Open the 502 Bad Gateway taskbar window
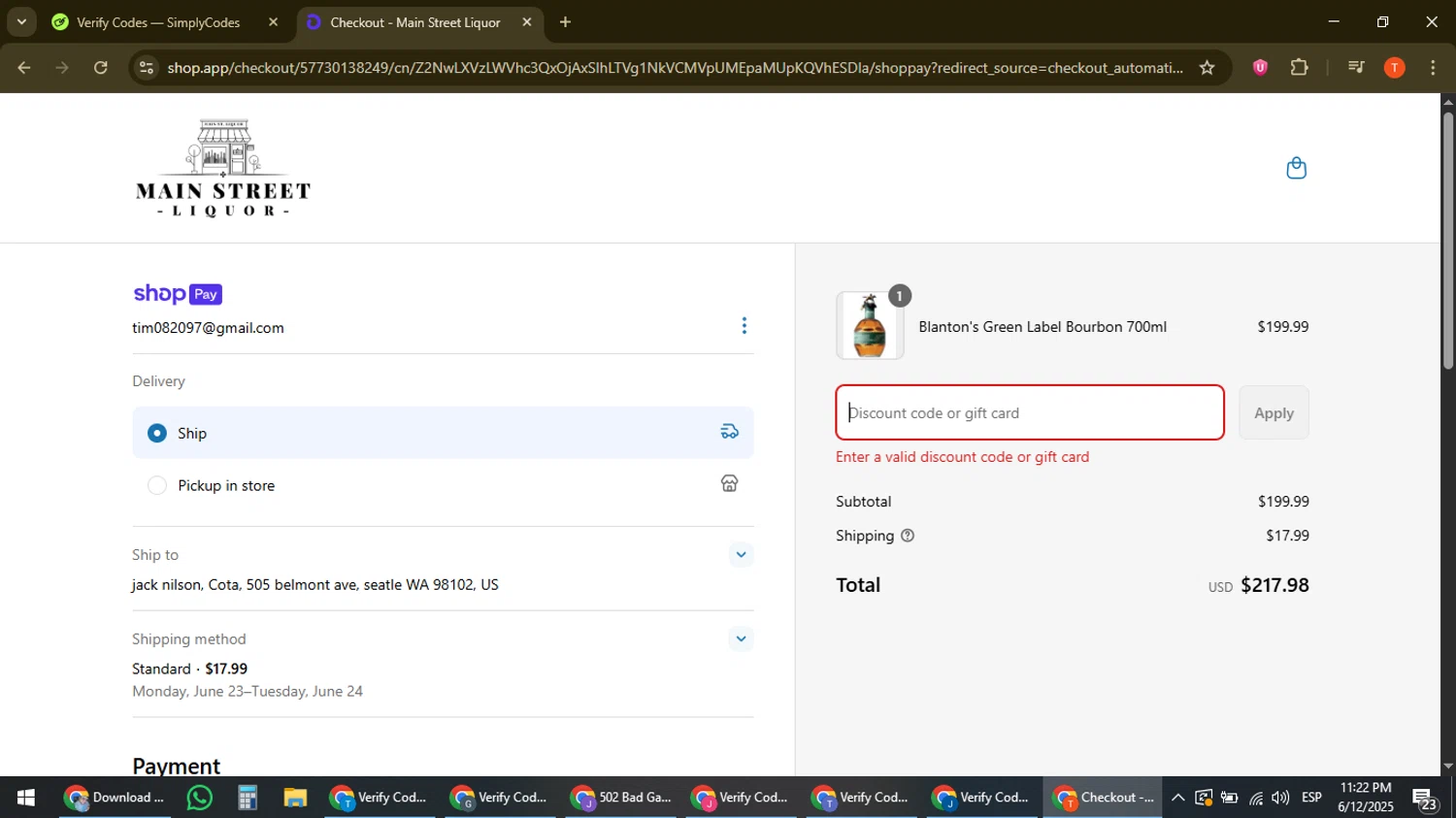The image size is (1456, 818). click(x=623, y=798)
